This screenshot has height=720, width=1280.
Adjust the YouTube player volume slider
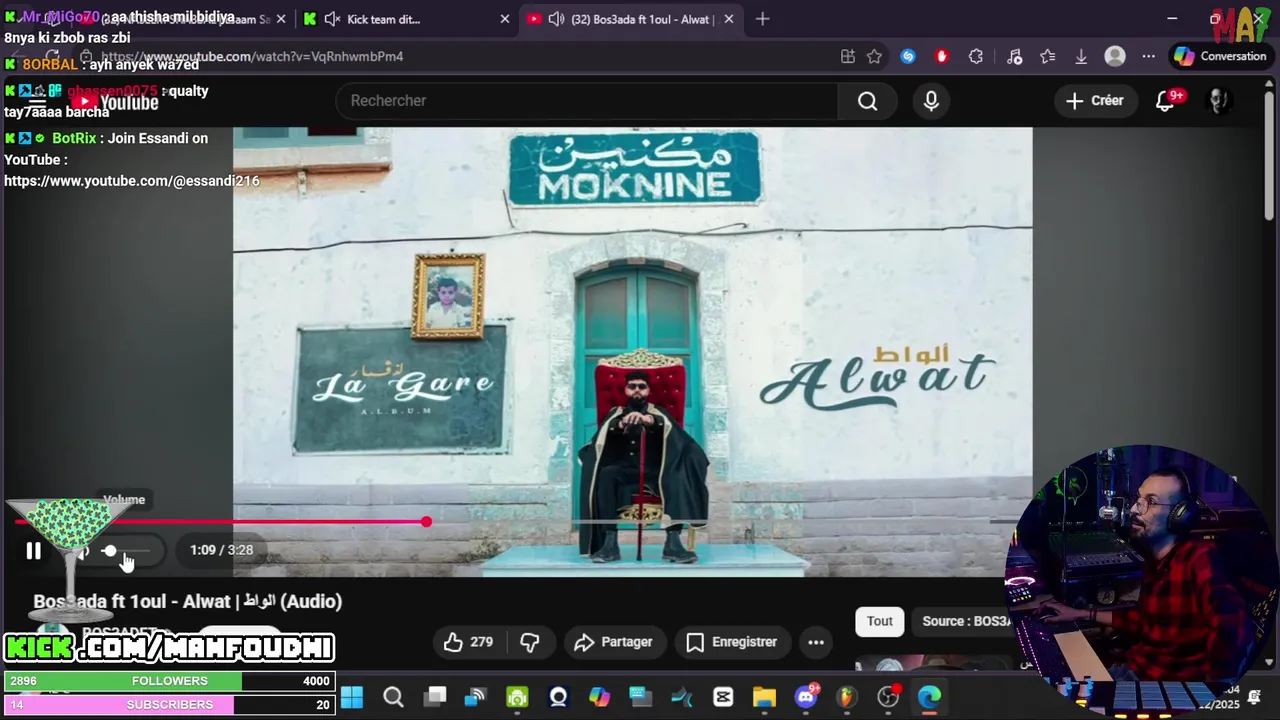127,551
